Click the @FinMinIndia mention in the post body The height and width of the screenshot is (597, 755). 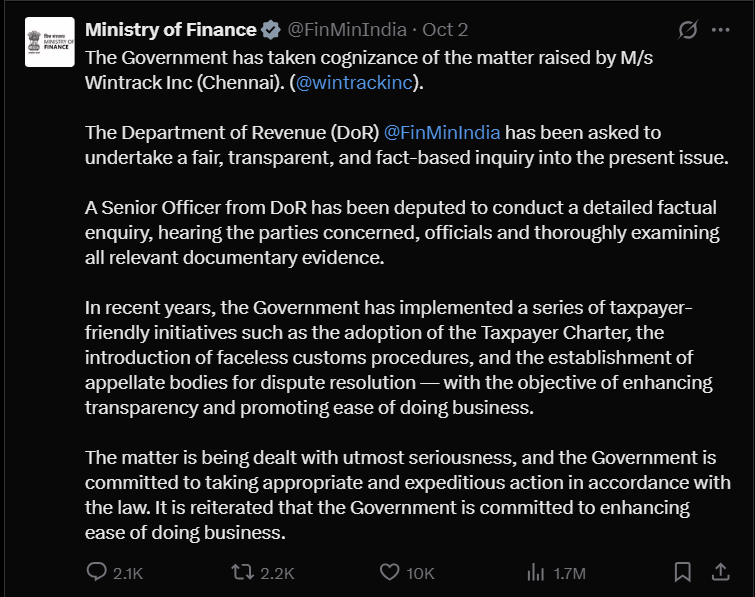point(442,133)
